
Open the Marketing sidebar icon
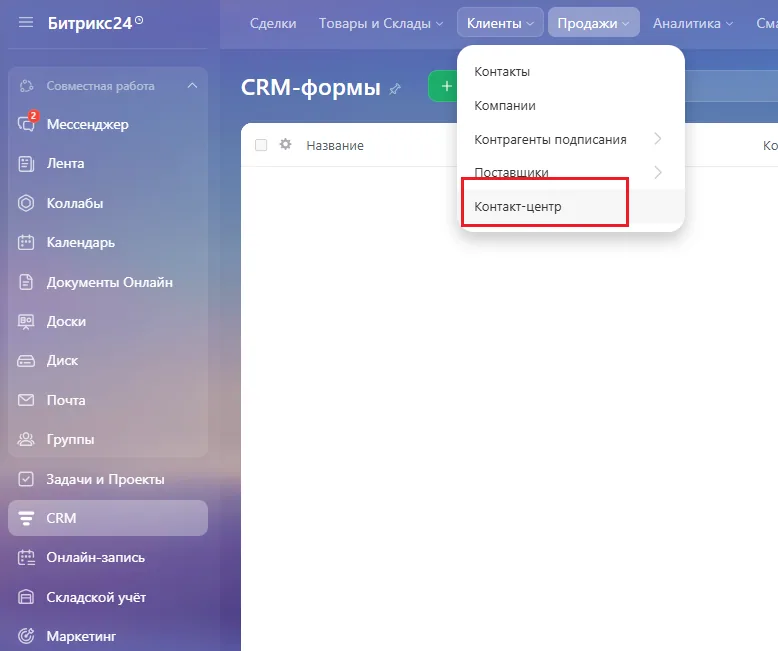[26, 636]
